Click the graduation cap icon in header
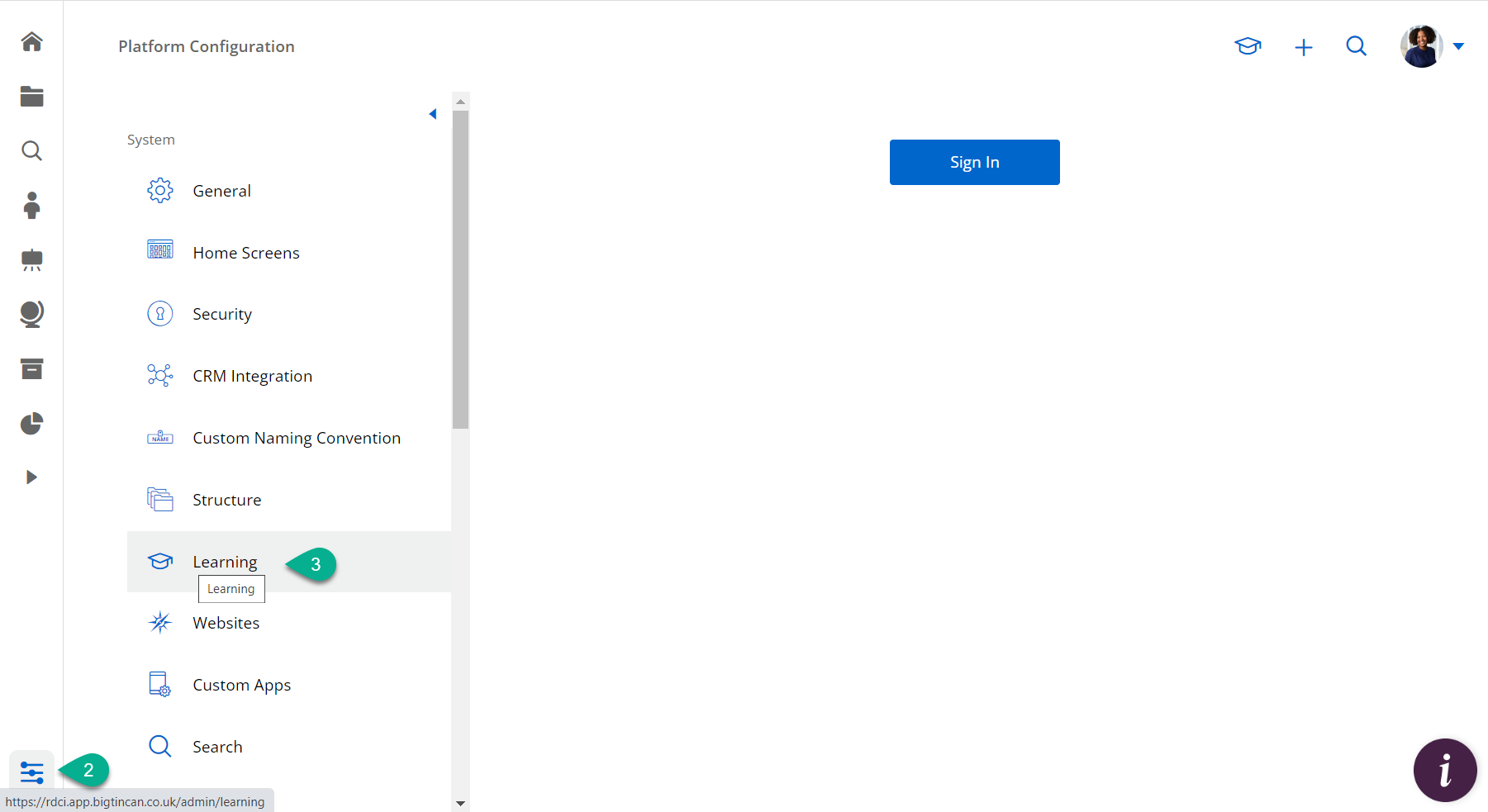The height and width of the screenshot is (812, 1488). [x=1248, y=46]
